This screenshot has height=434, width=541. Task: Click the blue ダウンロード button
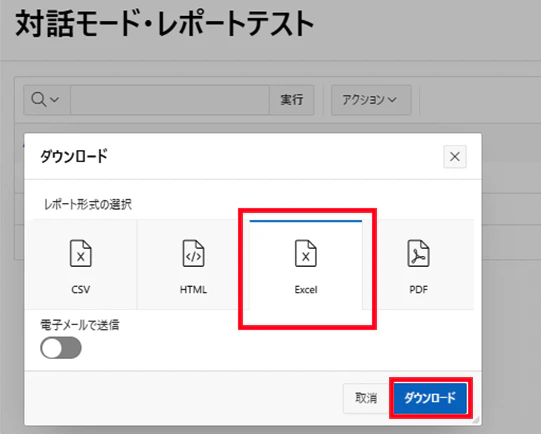pos(430,398)
